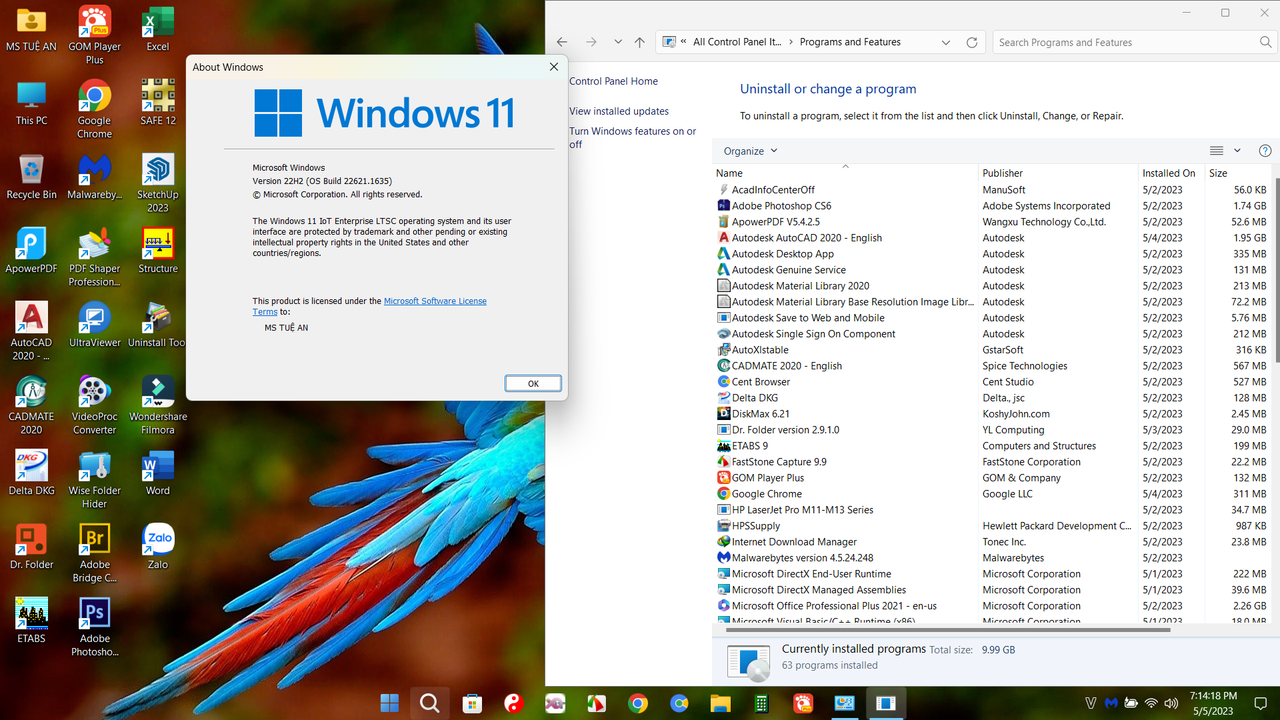
Task: Click the Refresh button in Programs and Features
Action: point(972,42)
